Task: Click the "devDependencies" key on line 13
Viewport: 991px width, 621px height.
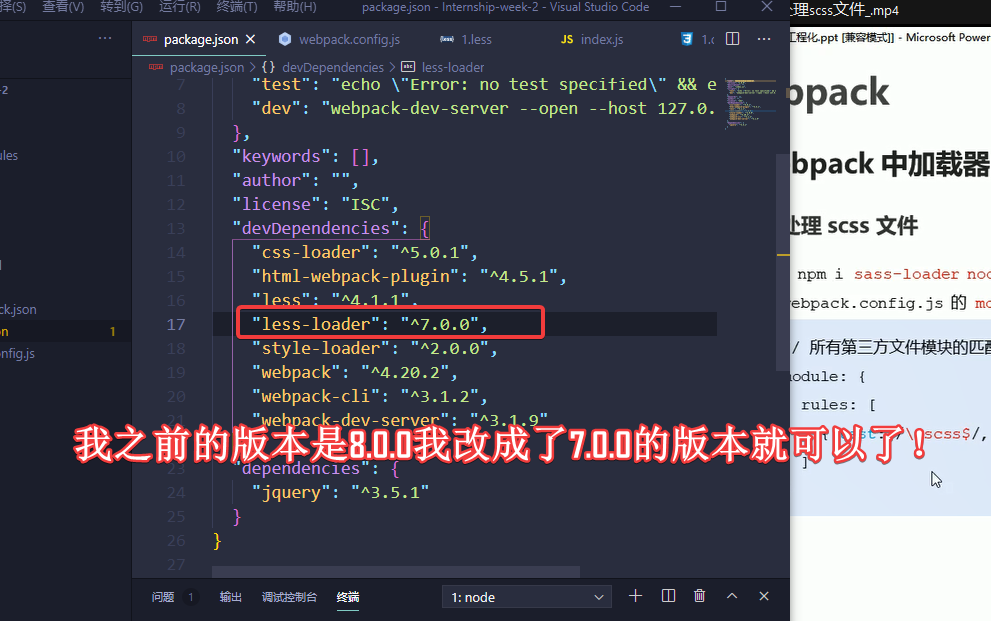Action: coord(315,228)
